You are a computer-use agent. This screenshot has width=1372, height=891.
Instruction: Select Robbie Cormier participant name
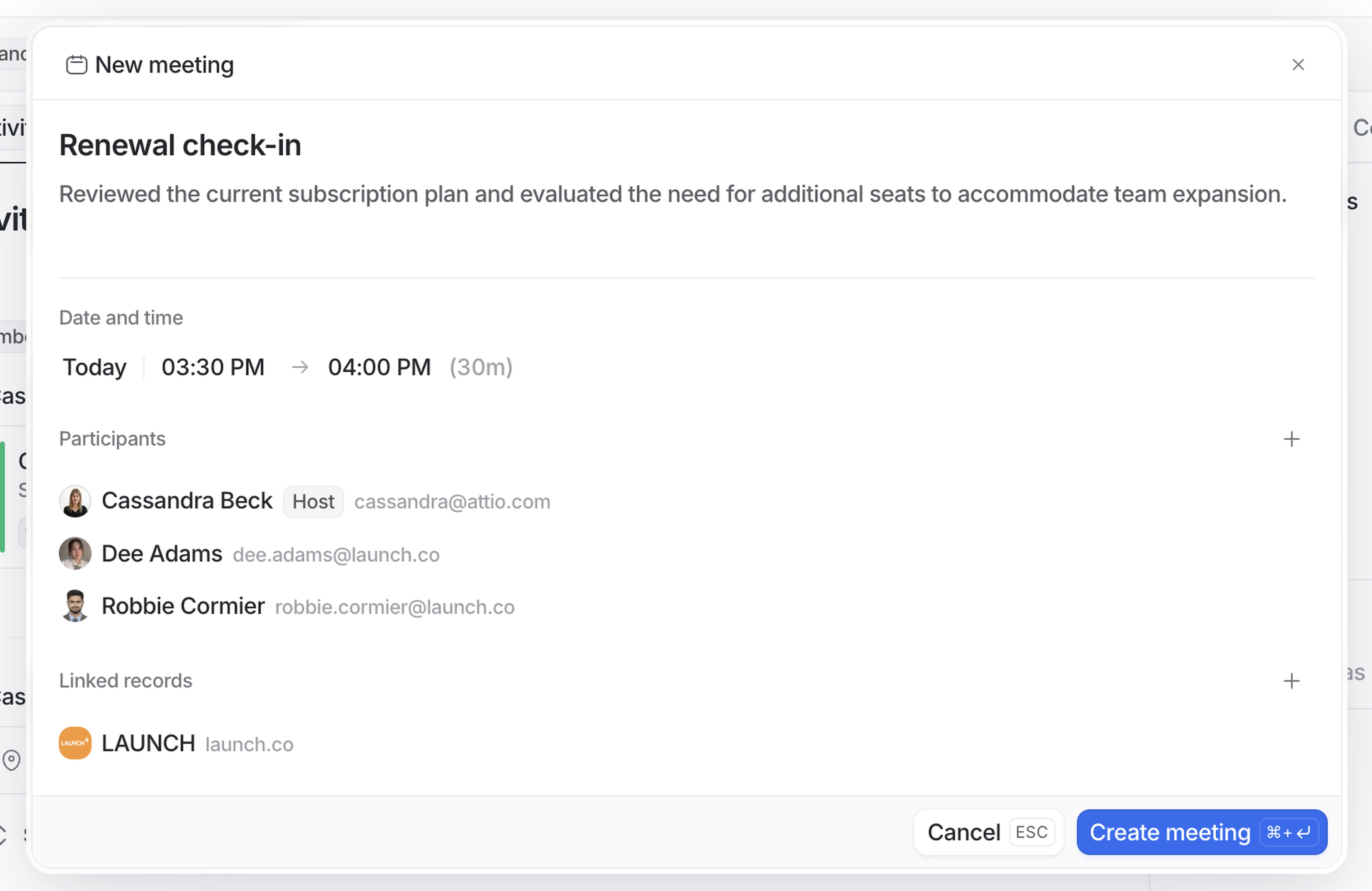pyautogui.click(x=183, y=606)
